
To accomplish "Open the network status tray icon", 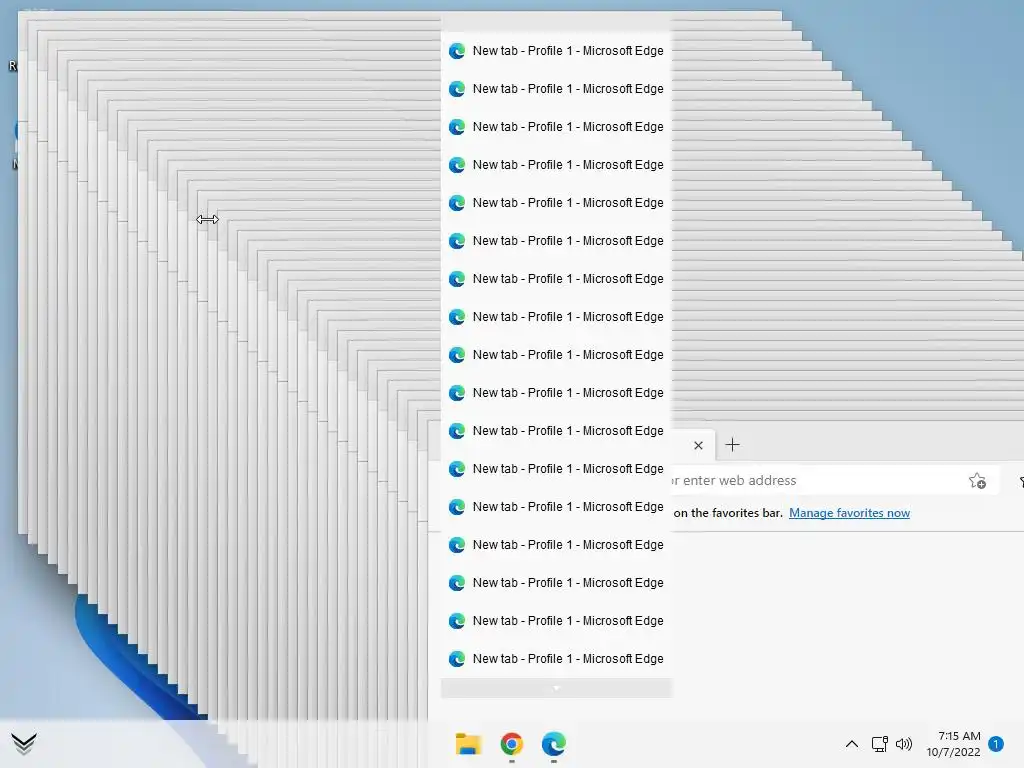I will (x=879, y=744).
